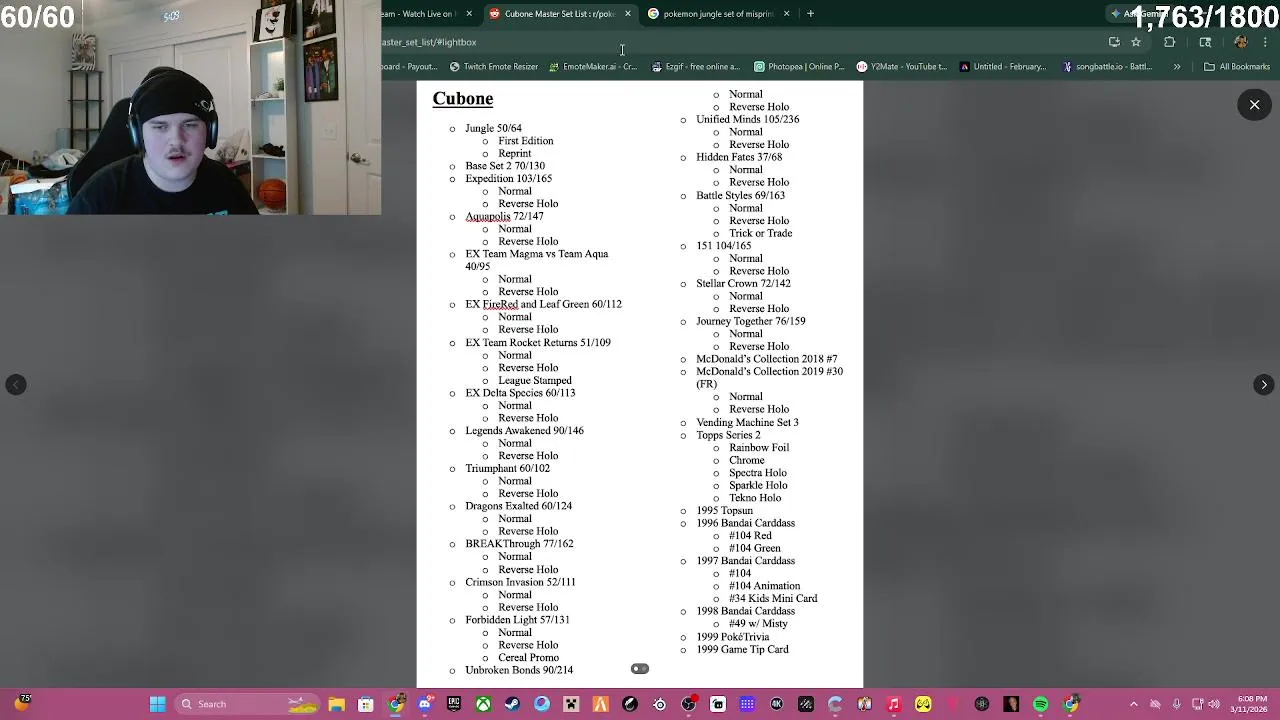The image size is (1280, 720).
Task: Go to the next lightbox image
Action: 1264,385
